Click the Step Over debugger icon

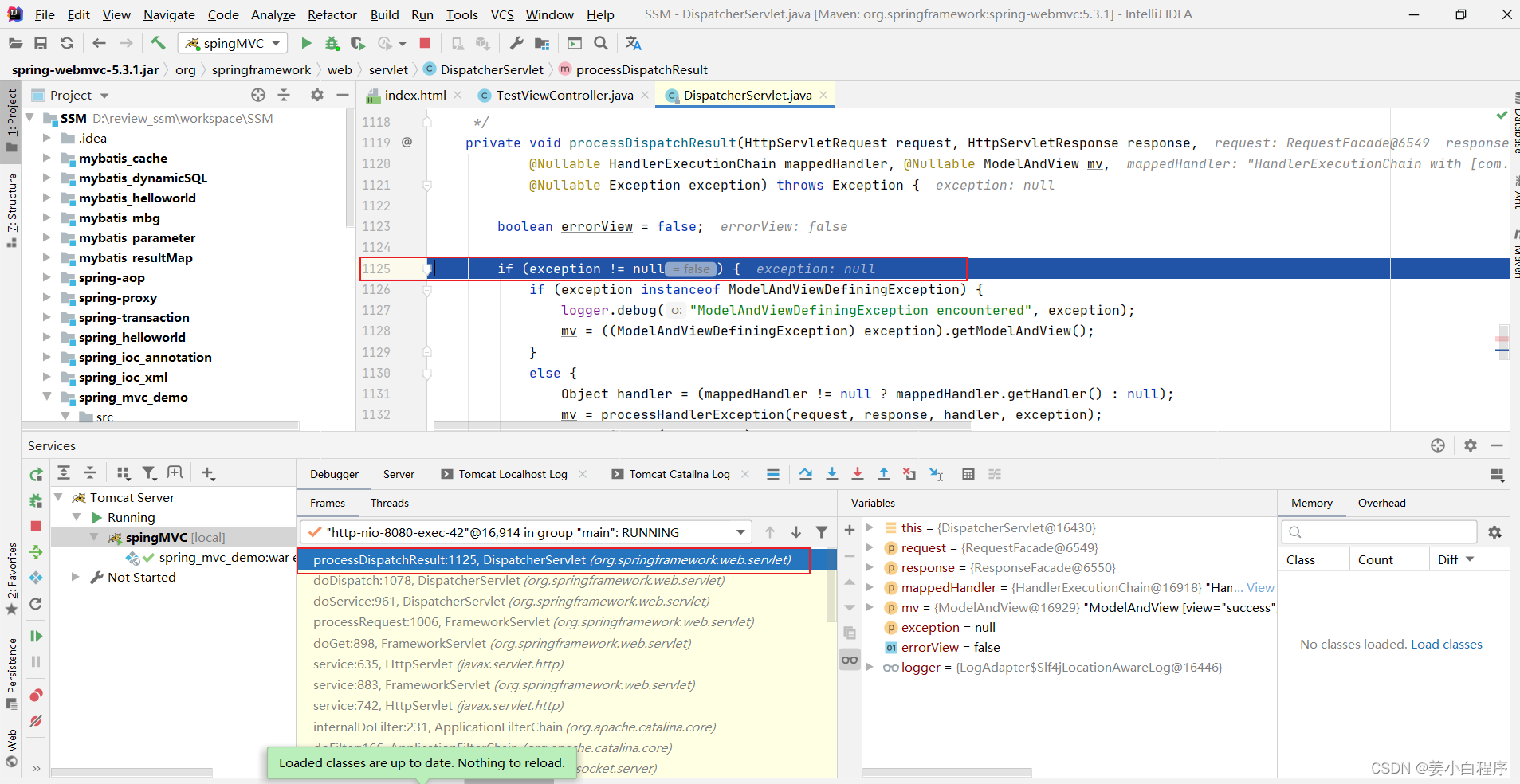click(806, 474)
